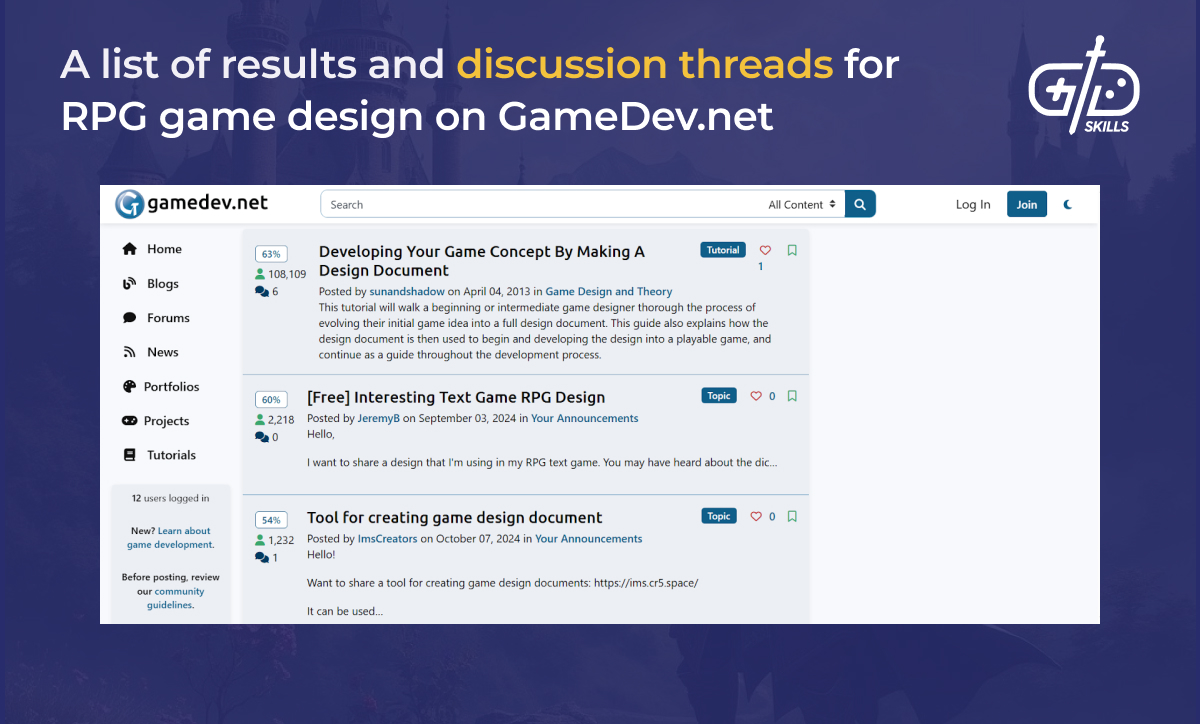
Task: Click comments icon showing 0
Action: click(262, 437)
